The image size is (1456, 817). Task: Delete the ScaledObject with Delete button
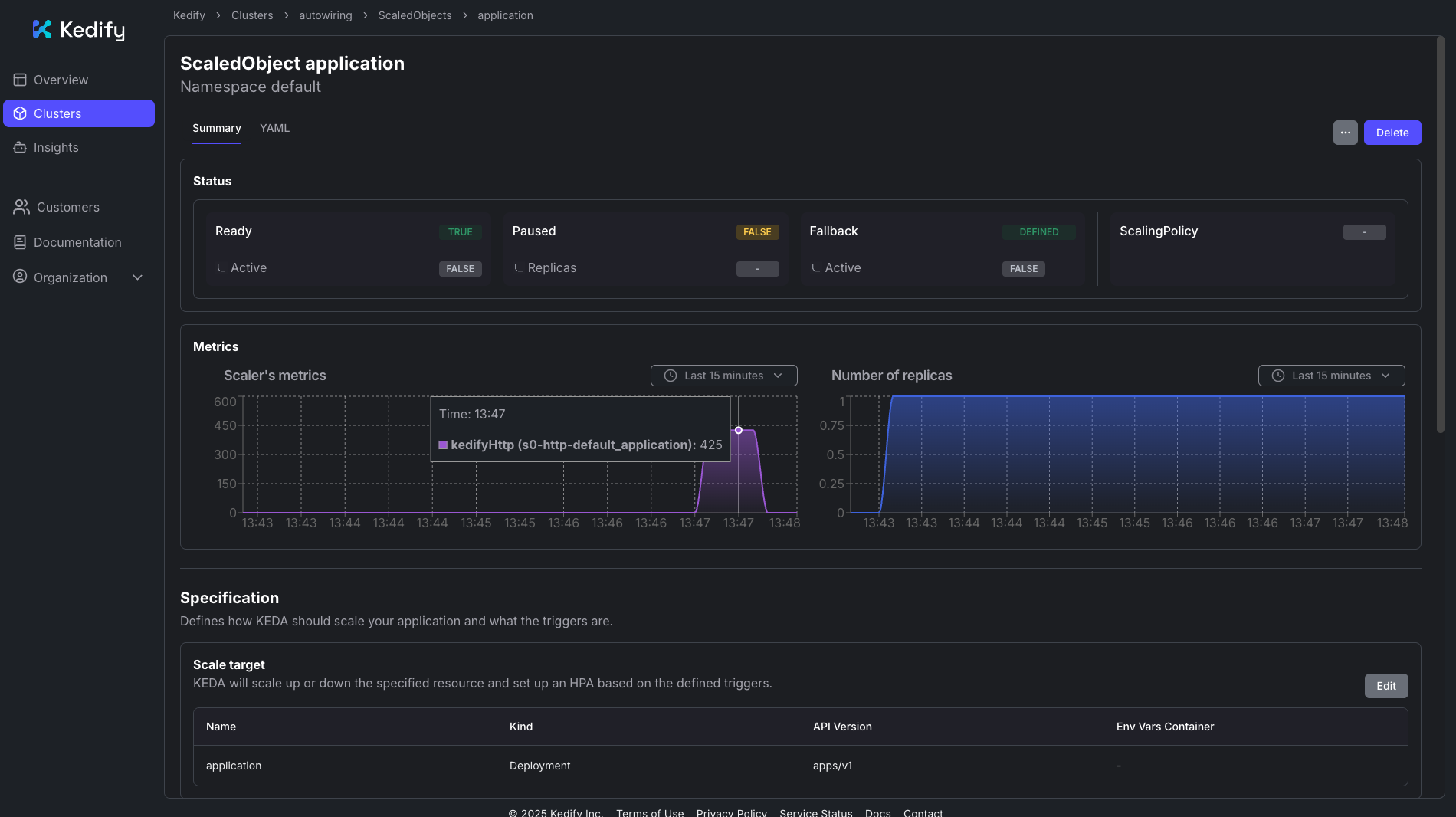point(1392,133)
